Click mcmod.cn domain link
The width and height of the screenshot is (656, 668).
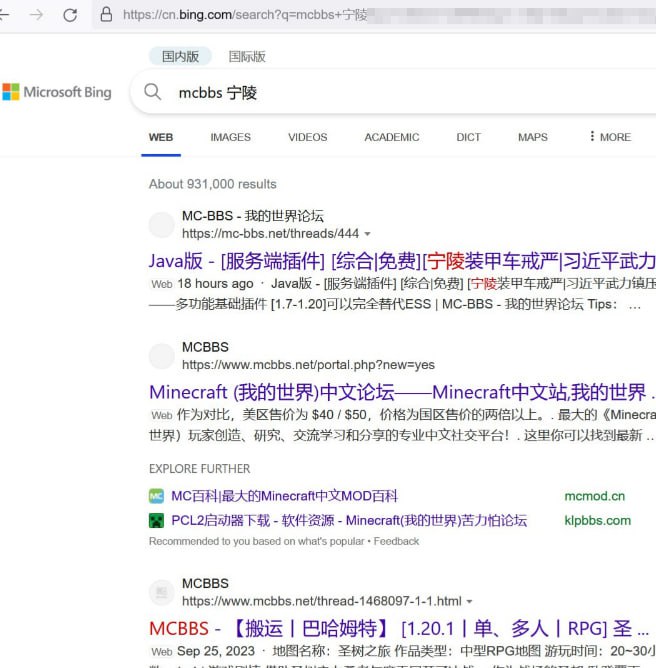(595, 496)
